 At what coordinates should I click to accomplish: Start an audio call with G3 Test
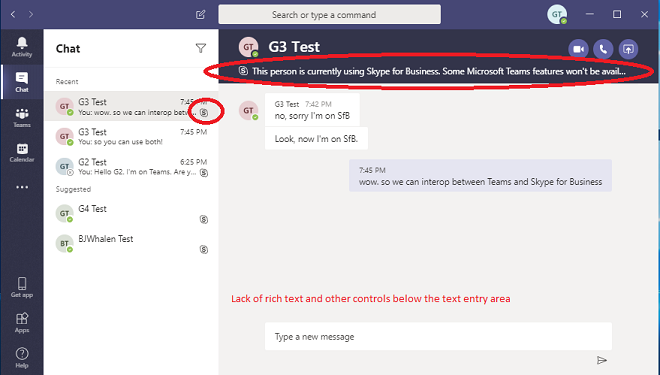[603, 49]
